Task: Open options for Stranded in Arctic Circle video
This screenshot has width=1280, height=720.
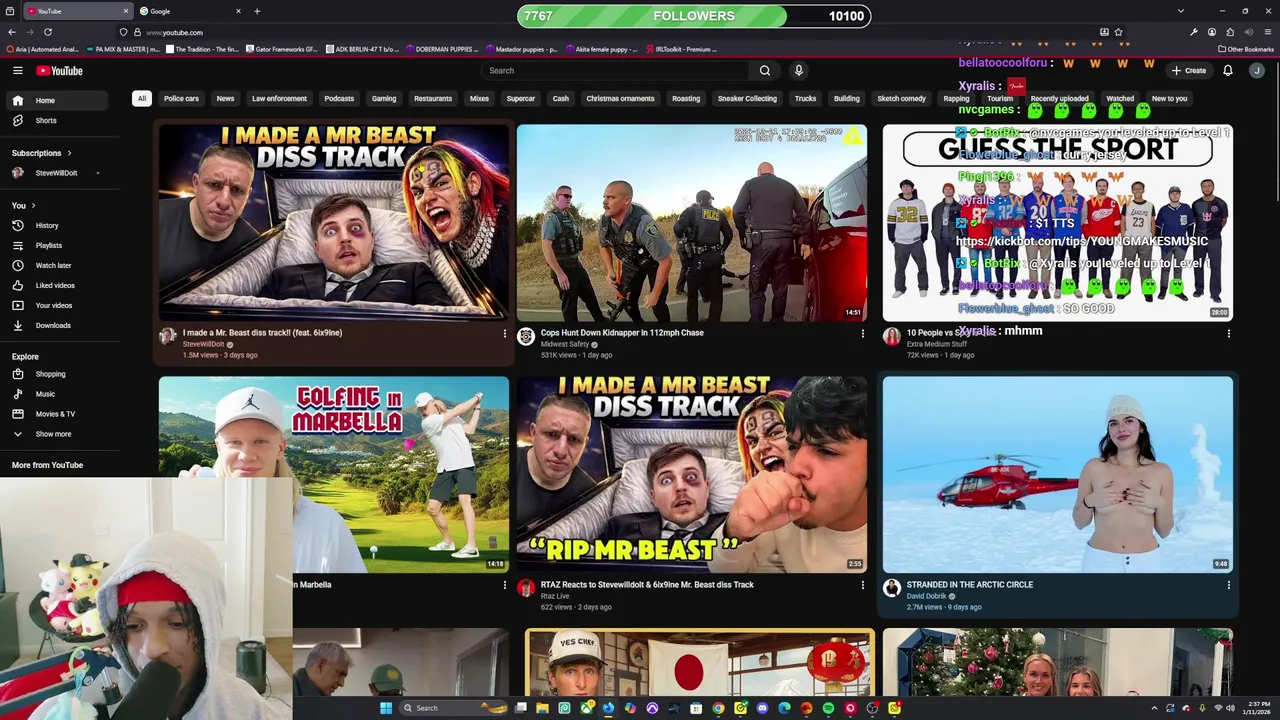Action: pos(1228,586)
